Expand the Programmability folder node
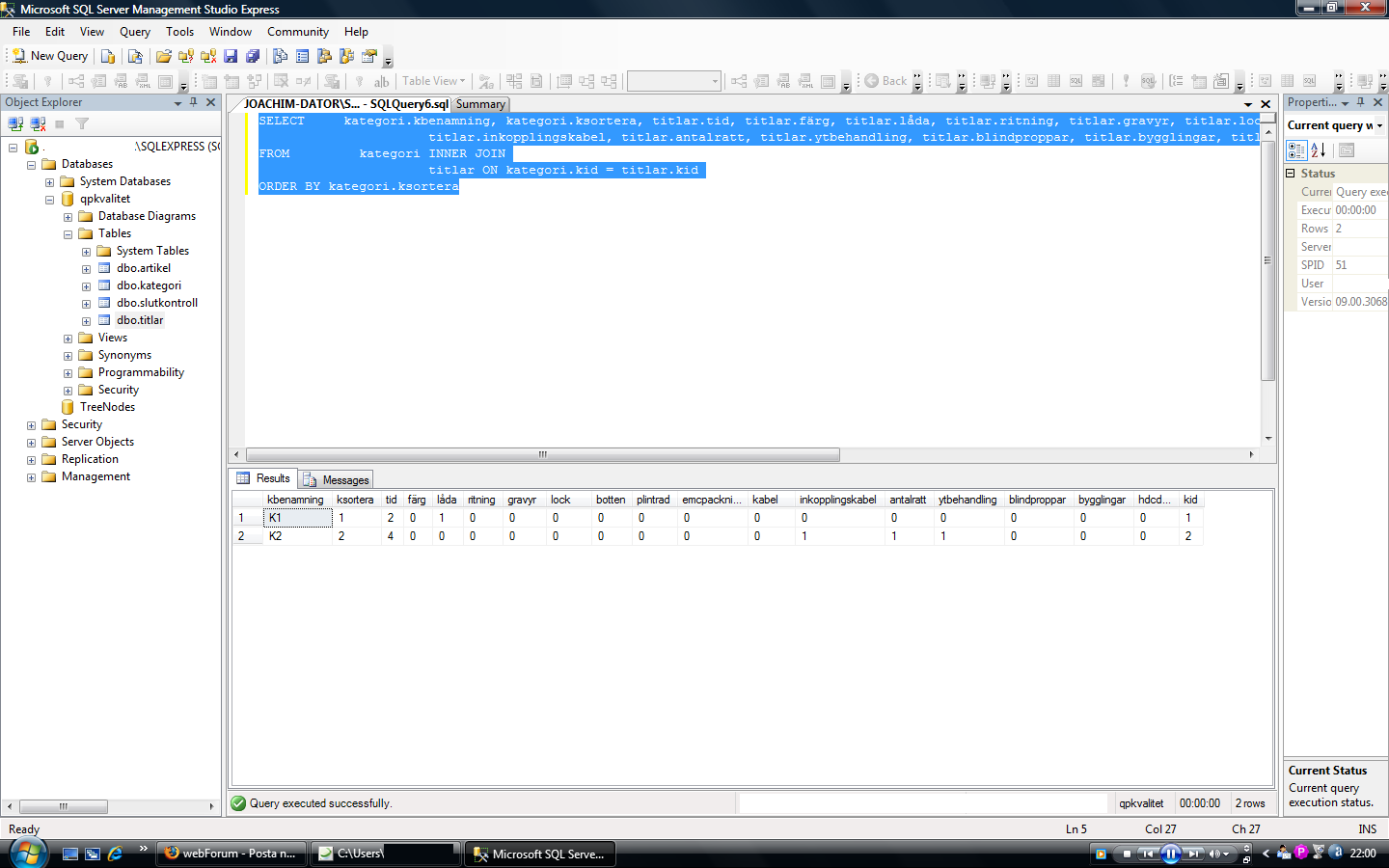Image resolution: width=1389 pixels, height=868 pixels. point(68,373)
